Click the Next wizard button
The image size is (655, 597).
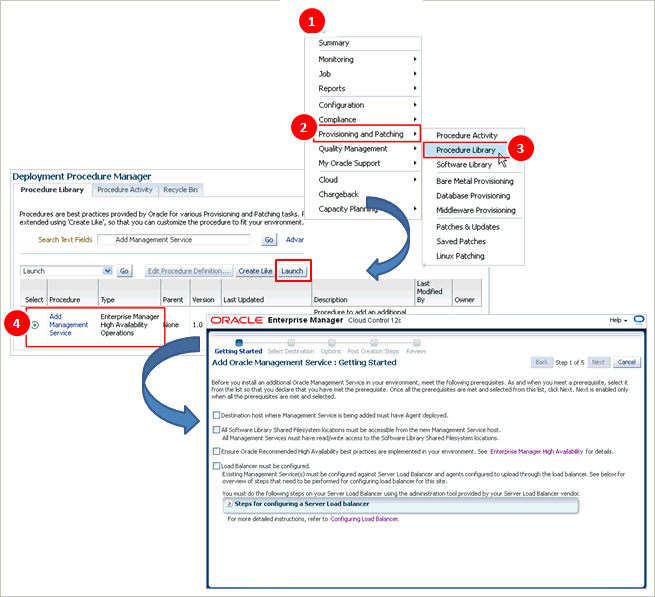point(598,362)
